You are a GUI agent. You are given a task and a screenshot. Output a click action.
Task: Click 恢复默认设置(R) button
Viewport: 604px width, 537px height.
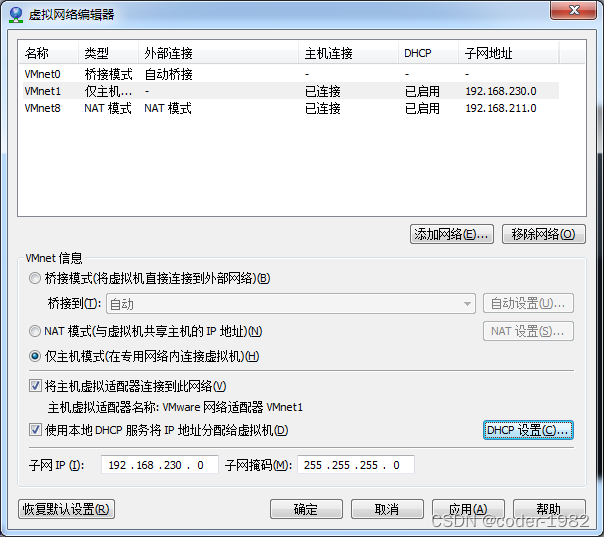coord(66,509)
